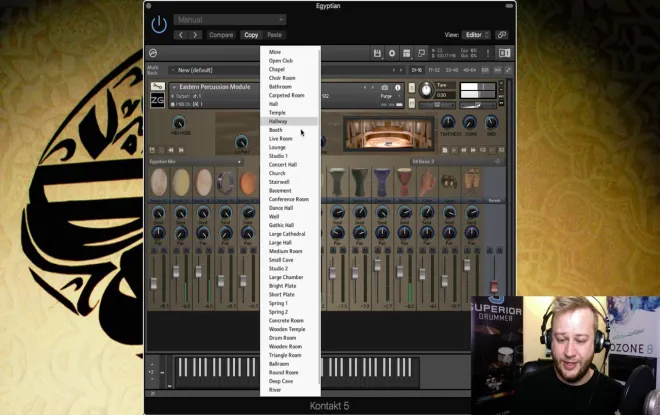Image resolution: width=660 pixels, height=415 pixels.
Task: Select Spring 1 reverb preset
Action: point(278,303)
